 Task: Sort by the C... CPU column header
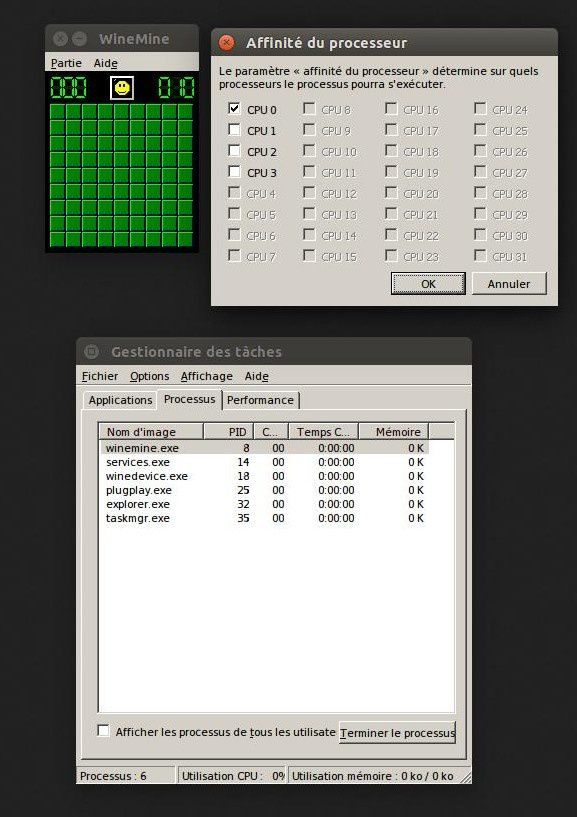click(x=271, y=431)
